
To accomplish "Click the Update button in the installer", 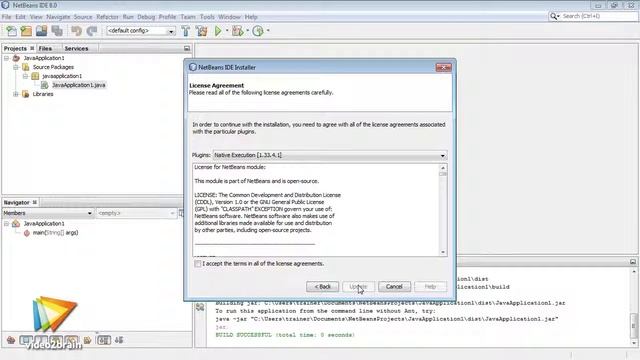I will [x=358, y=287].
